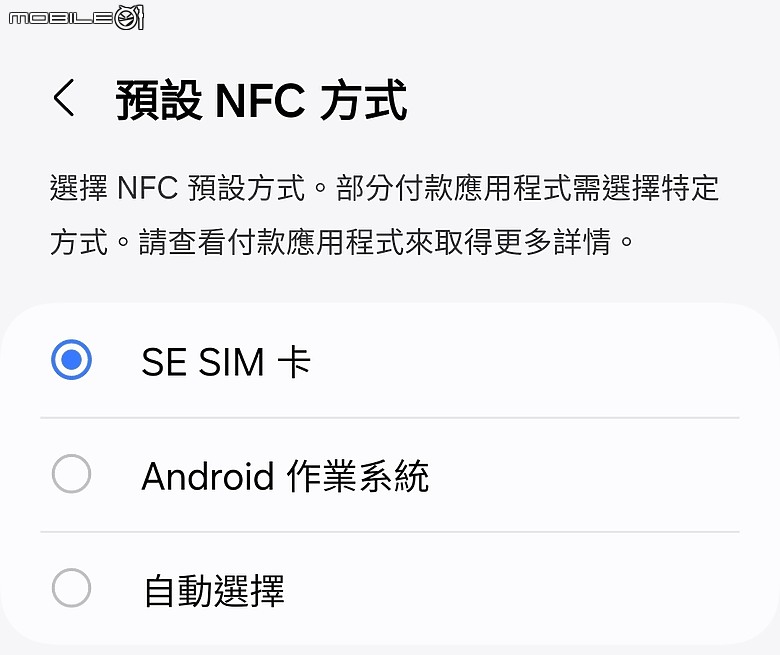Tap the 自動選擇 label text
Screen dimensions: 780x655
[214, 591]
